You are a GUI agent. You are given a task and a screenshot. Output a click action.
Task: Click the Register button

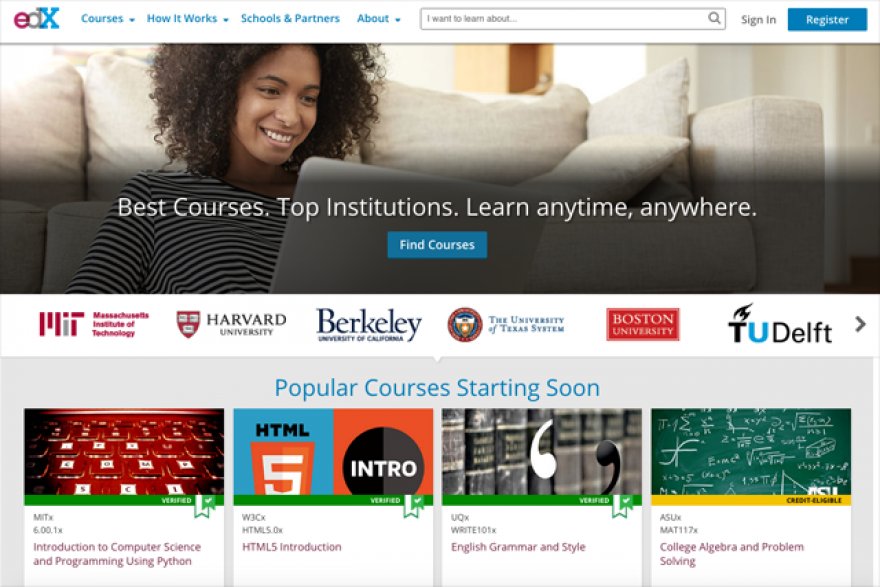pyautogui.click(x=827, y=20)
